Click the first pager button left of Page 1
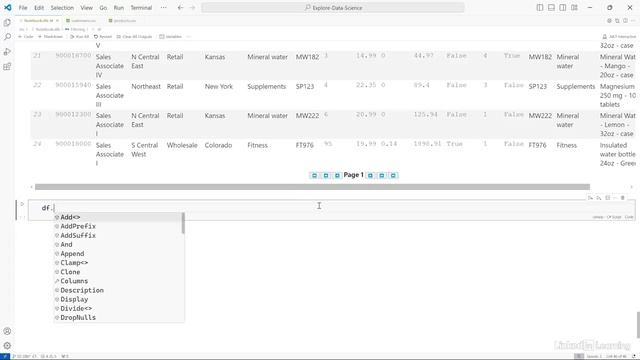The height and width of the screenshot is (360, 640). 314,176
